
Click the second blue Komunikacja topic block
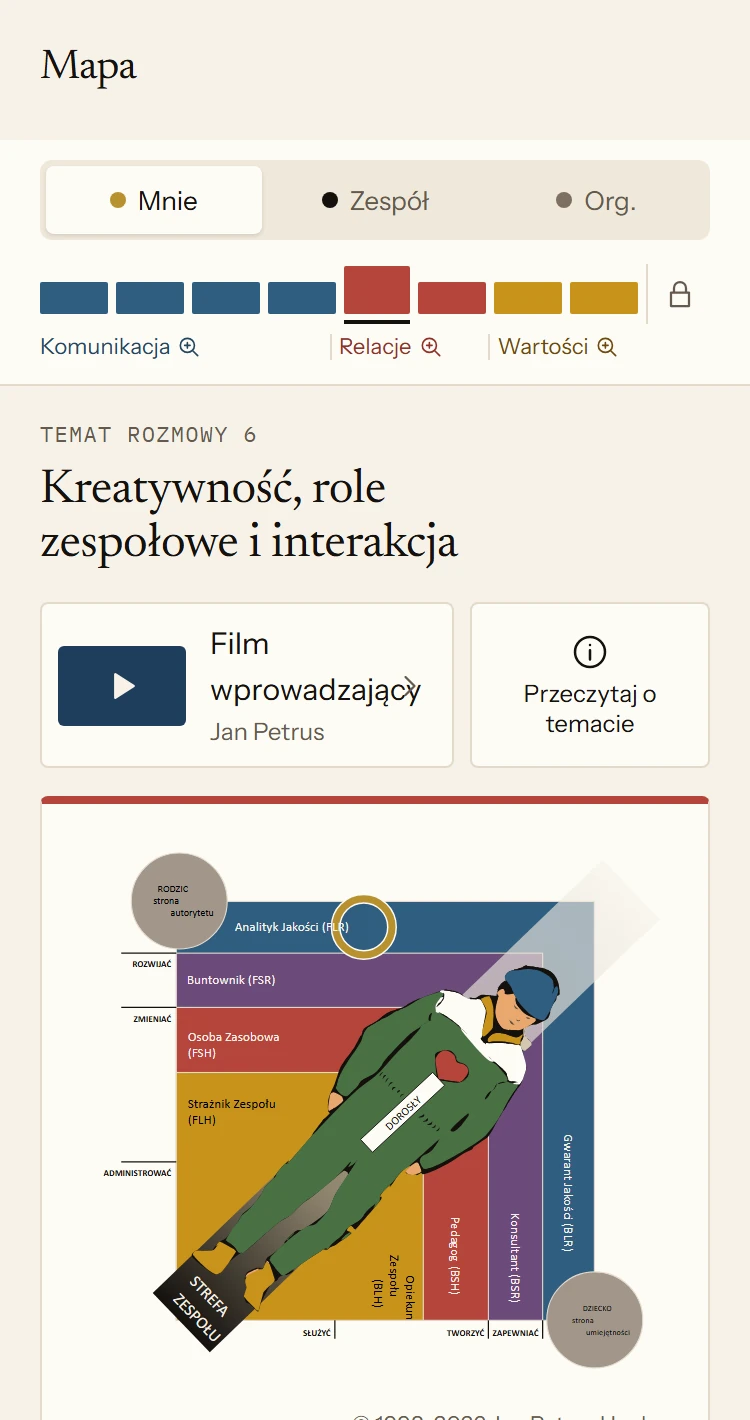(x=150, y=298)
